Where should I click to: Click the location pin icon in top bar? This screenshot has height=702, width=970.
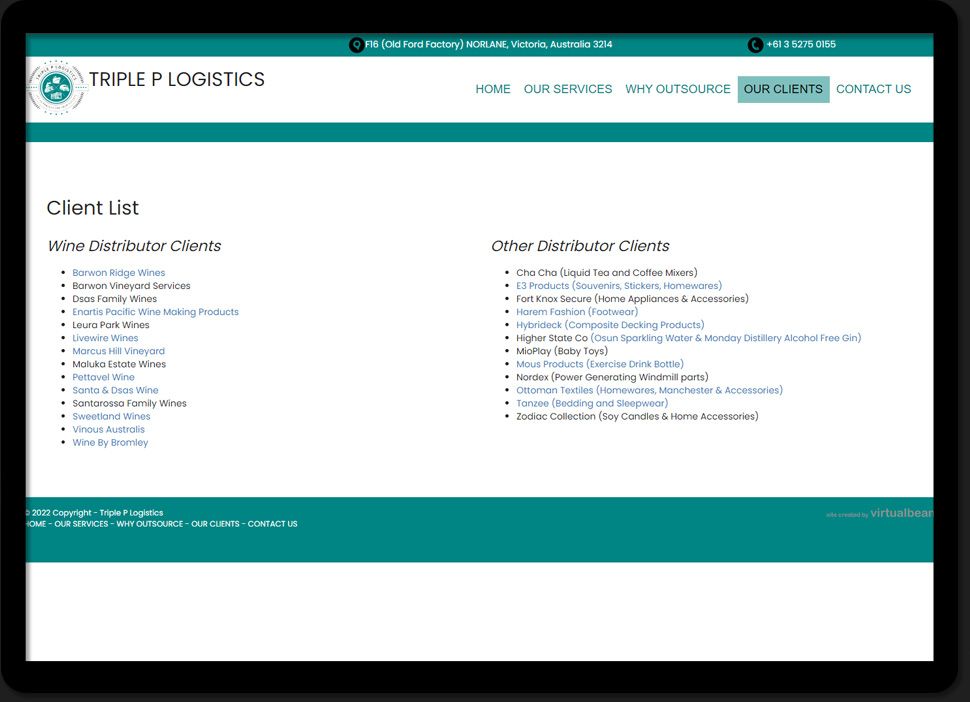point(356,45)
